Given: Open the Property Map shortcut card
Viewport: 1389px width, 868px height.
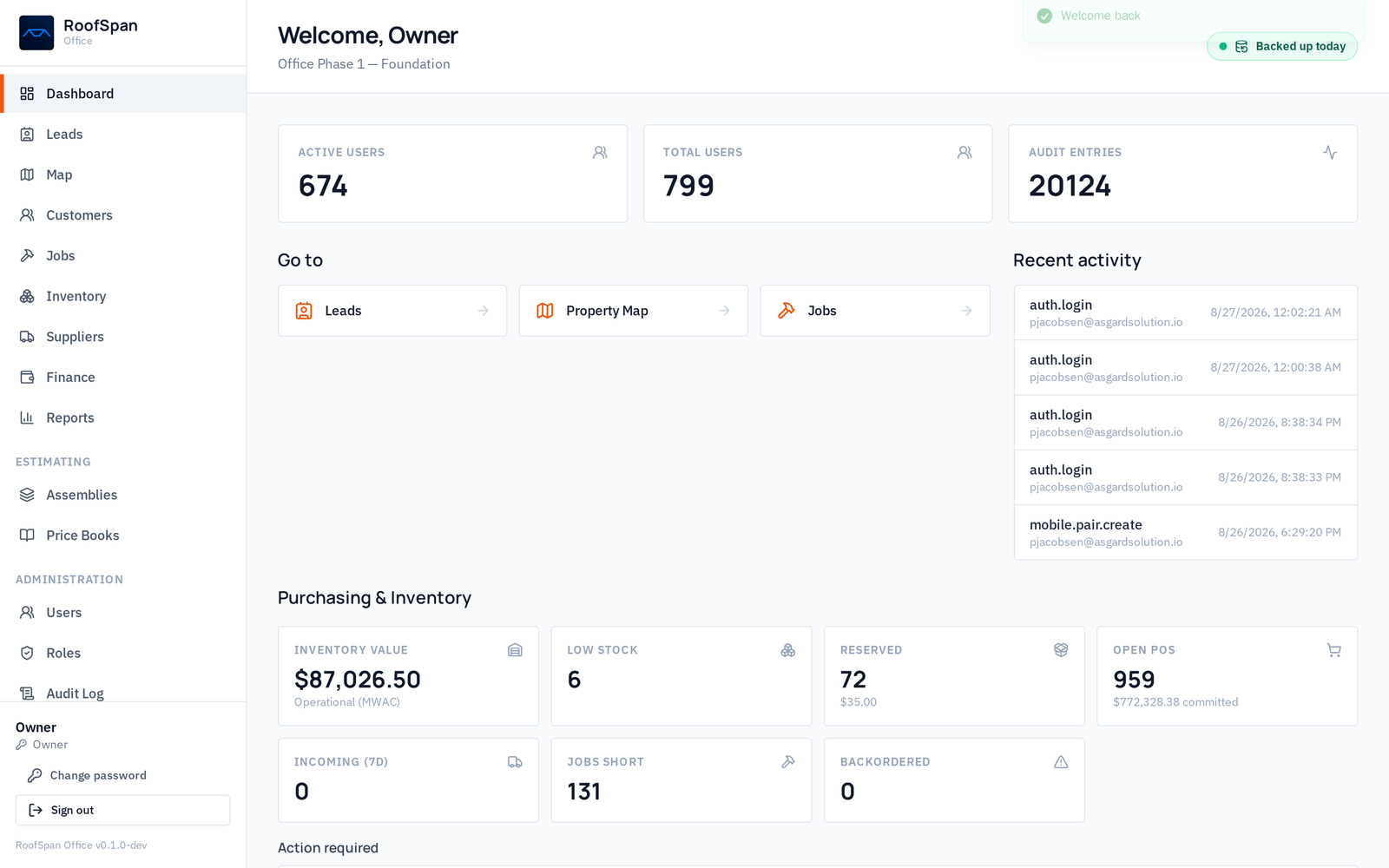Looking at the screenshot, I should 634,311.
